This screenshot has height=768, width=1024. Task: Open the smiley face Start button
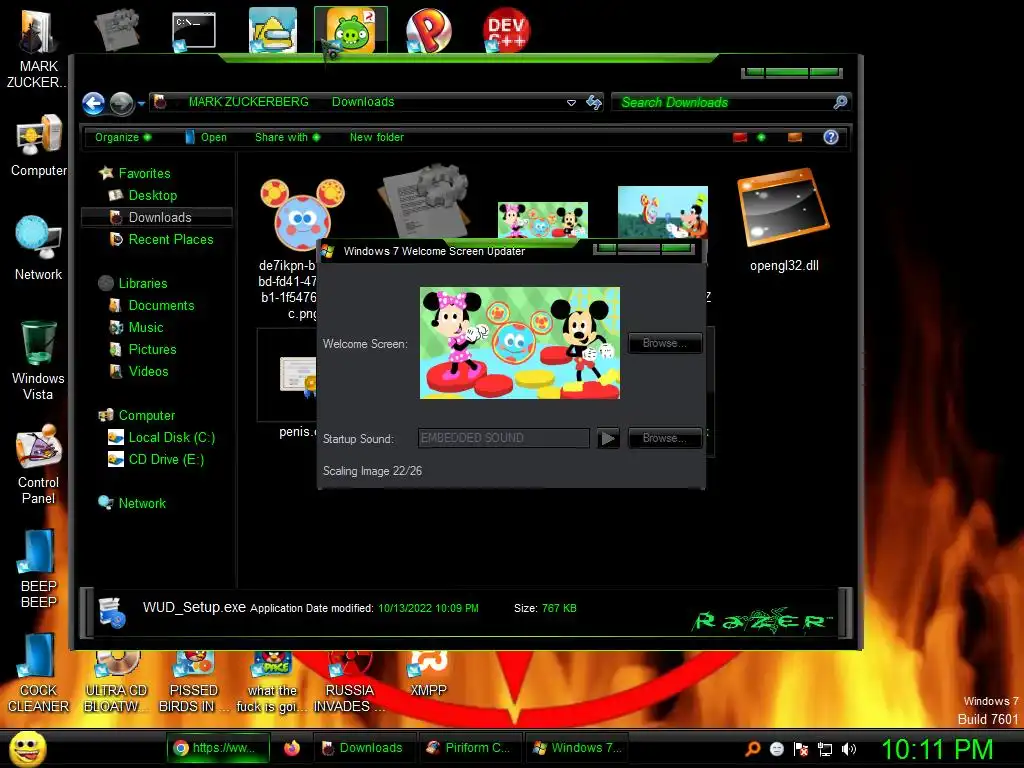click(27, 748)
